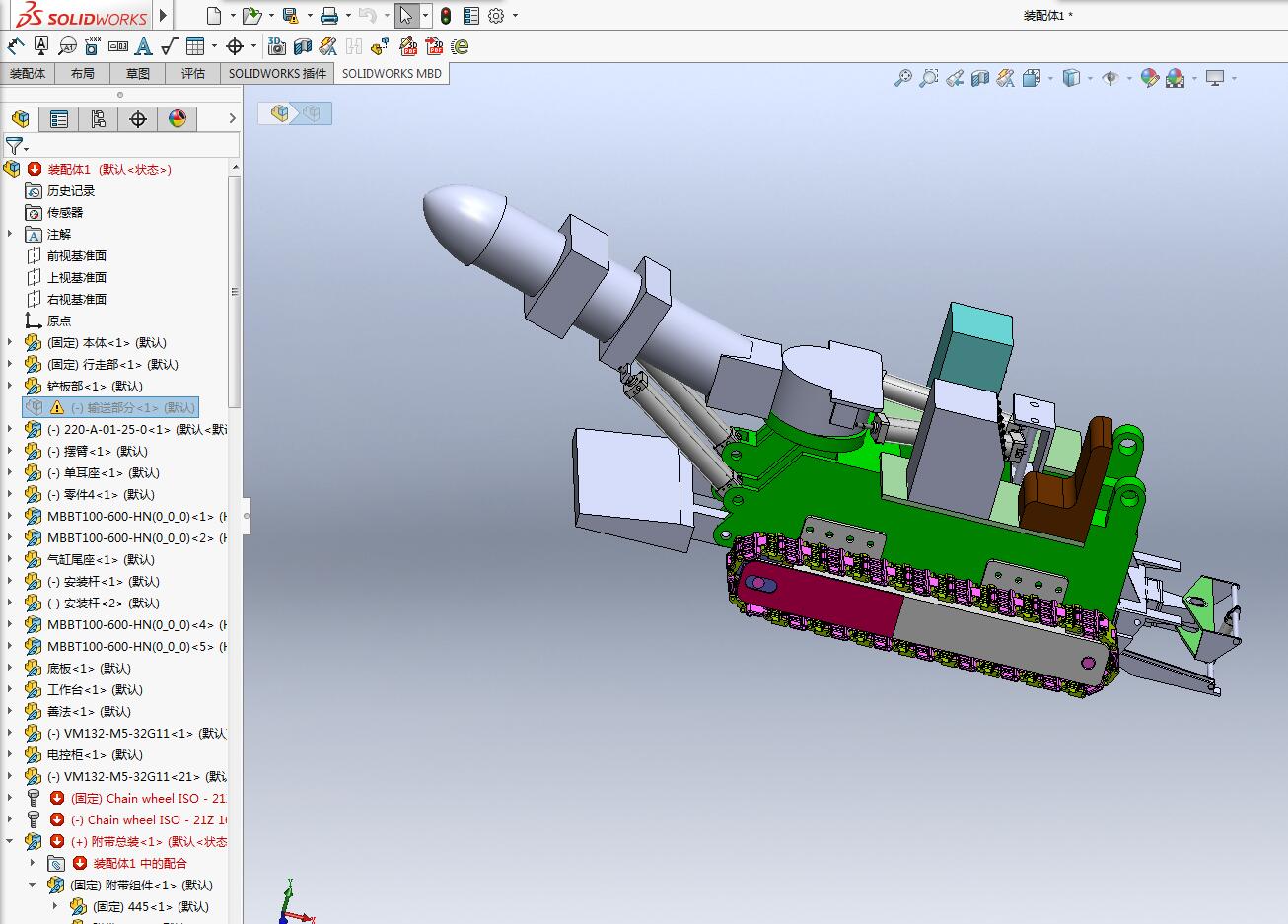Click the Tables grid icon
This screenshot has height=924, width=1288.
pyautogui.click(x=195, y=45)
